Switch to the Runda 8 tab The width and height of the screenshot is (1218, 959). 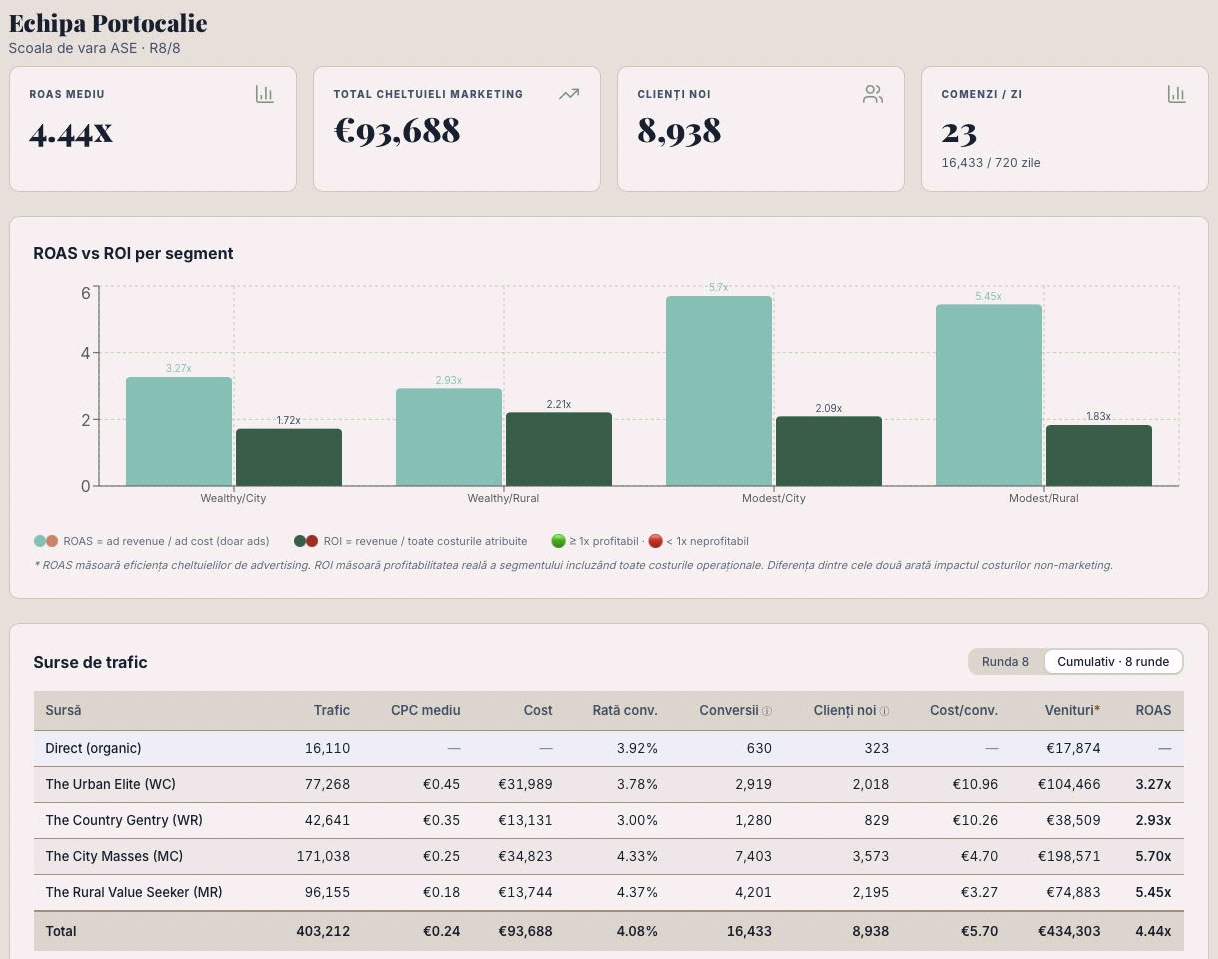click(x=1005, y=662)
